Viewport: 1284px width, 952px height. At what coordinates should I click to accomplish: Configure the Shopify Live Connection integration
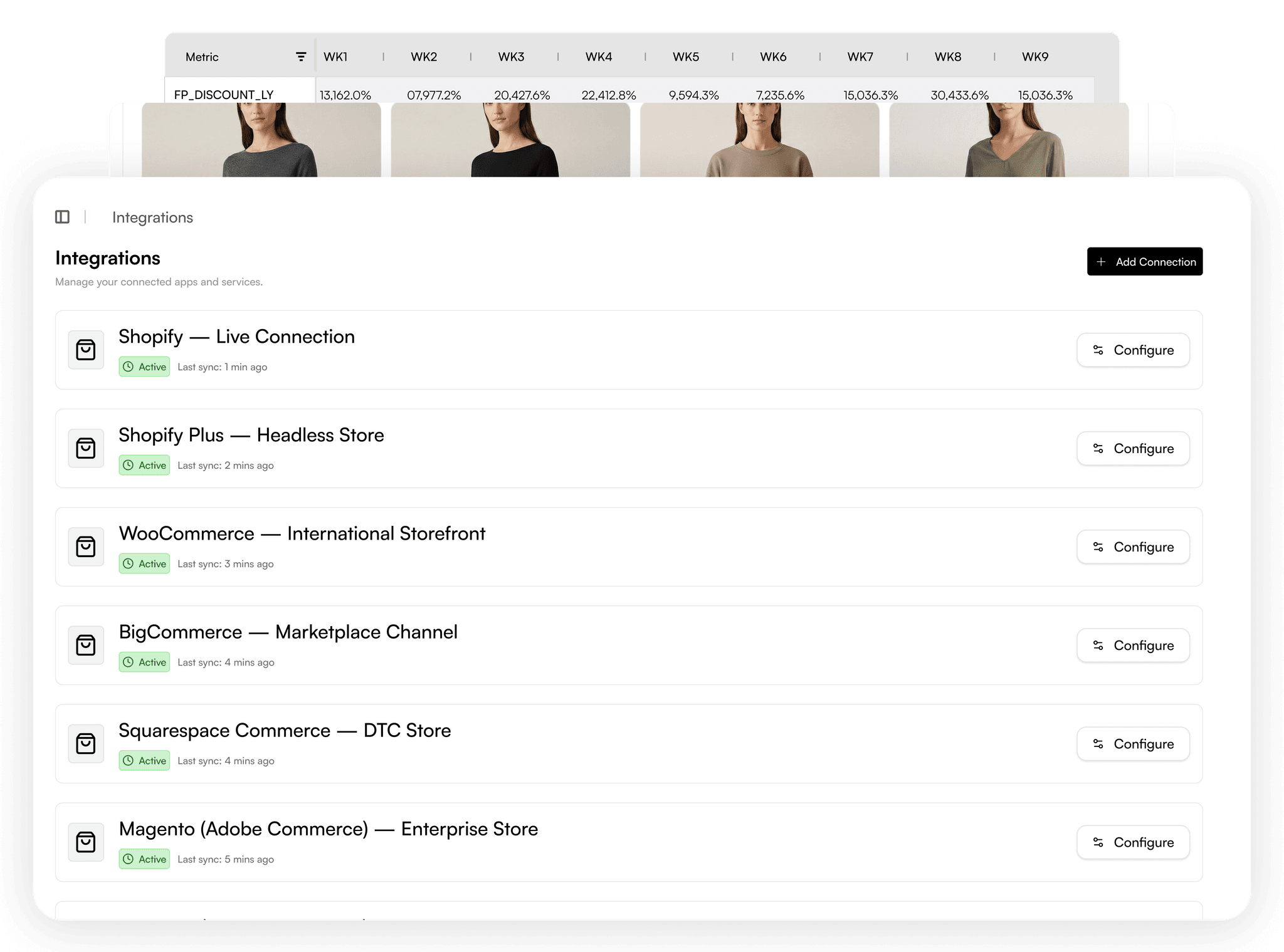coord(1132,350)
